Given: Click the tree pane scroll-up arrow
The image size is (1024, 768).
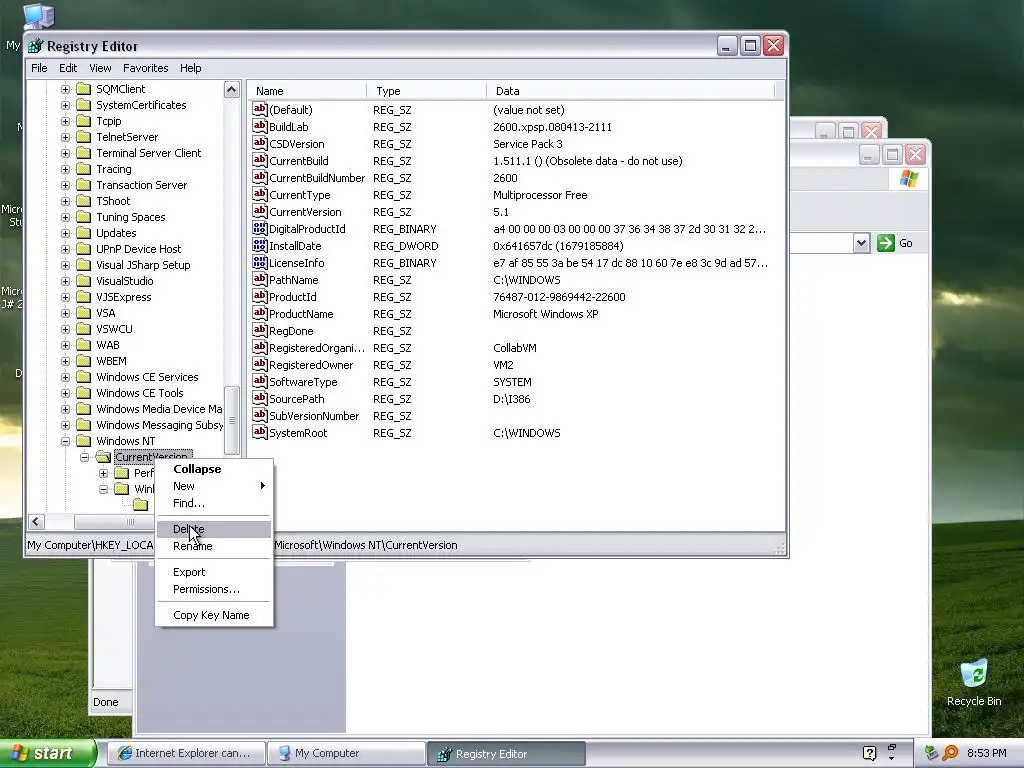Looking at the screenshot, I should [232, 89].
